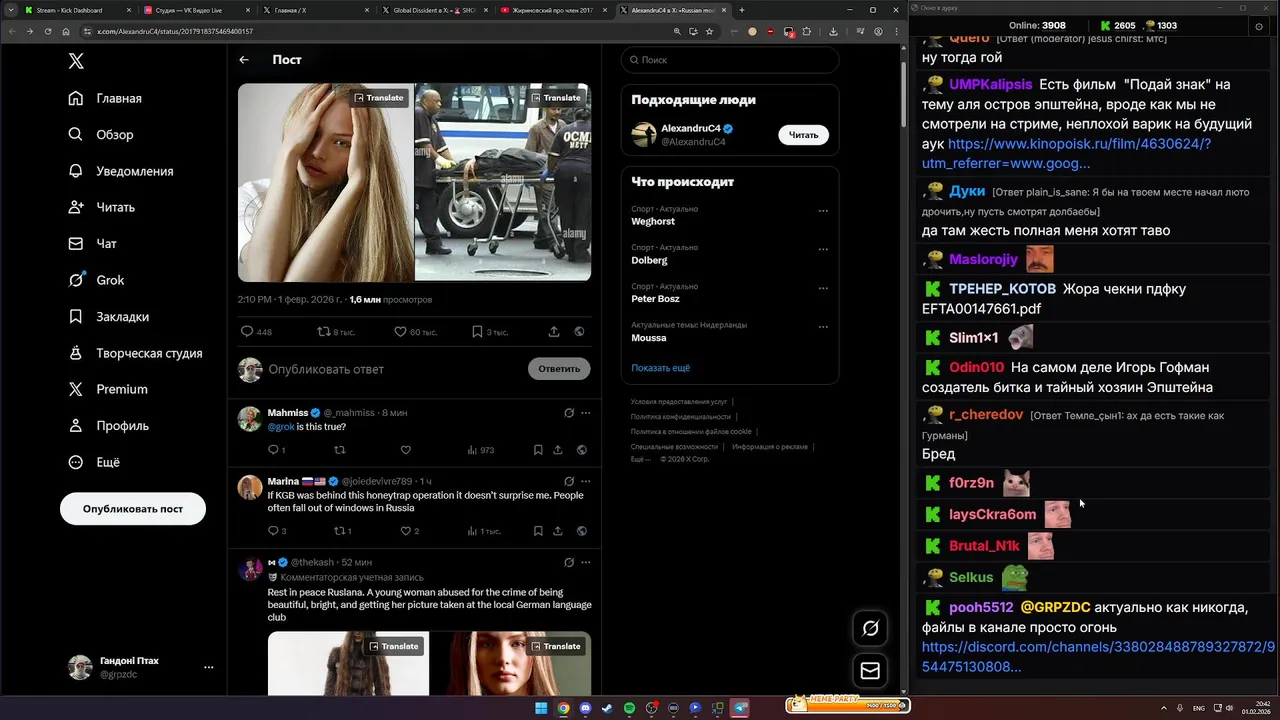
Task: Click Читать to follow AlexandruC4
Action: coord(804,135)
